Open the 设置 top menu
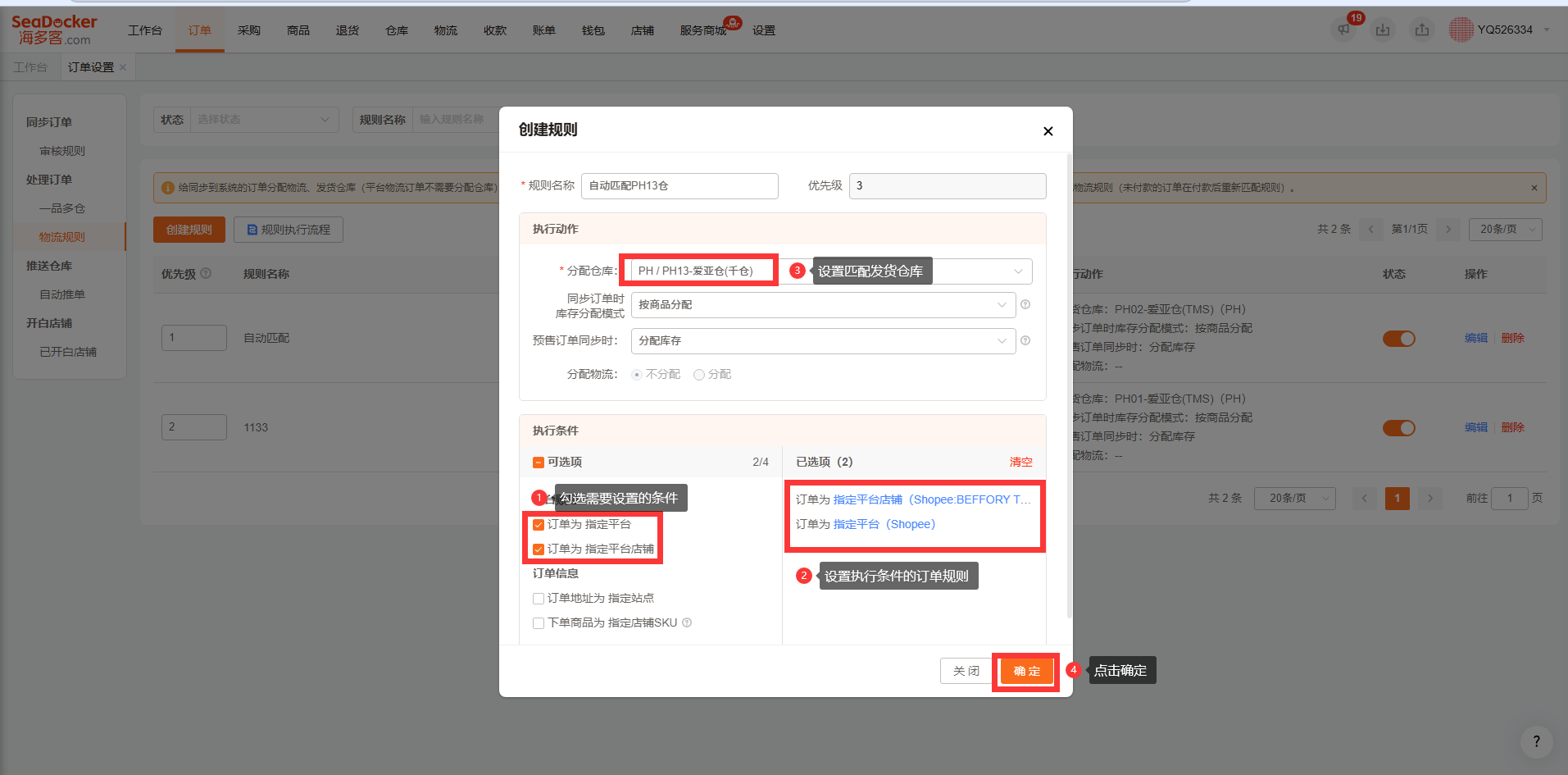Screen dimensions: 1568x775 pyautogui.click(x=764, y=30)
